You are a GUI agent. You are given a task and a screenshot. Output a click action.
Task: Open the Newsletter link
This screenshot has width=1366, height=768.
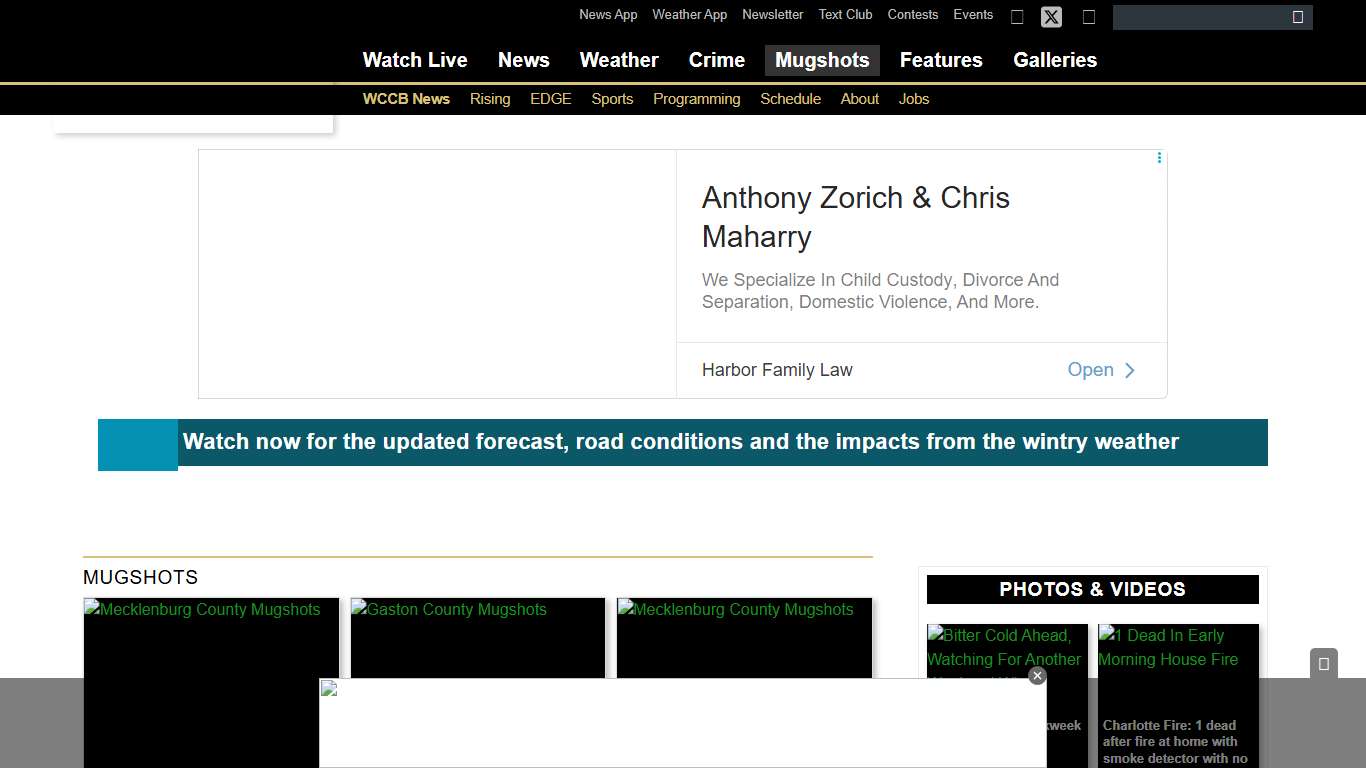(x=772, y=15)
